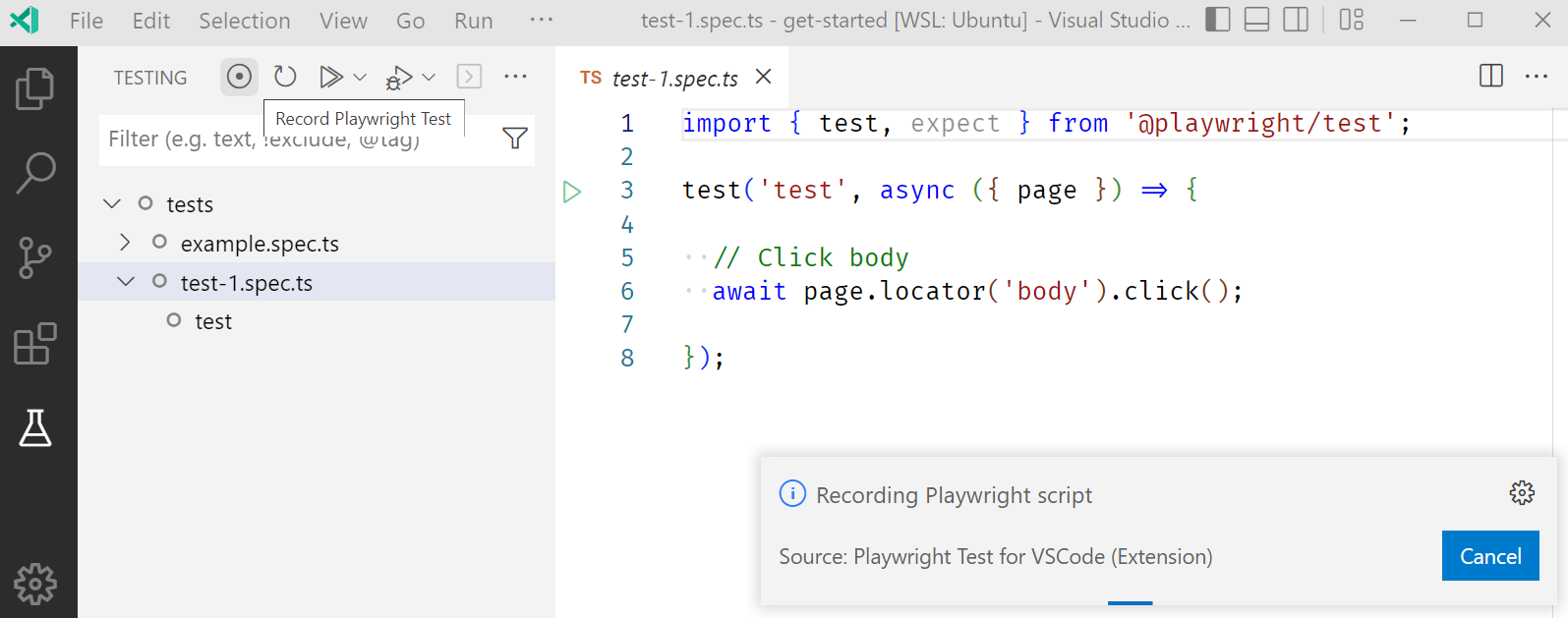Expand example.spec.ts tree node
The width and height of the screenshot is (1568, 618).
[x=125, y=242]
